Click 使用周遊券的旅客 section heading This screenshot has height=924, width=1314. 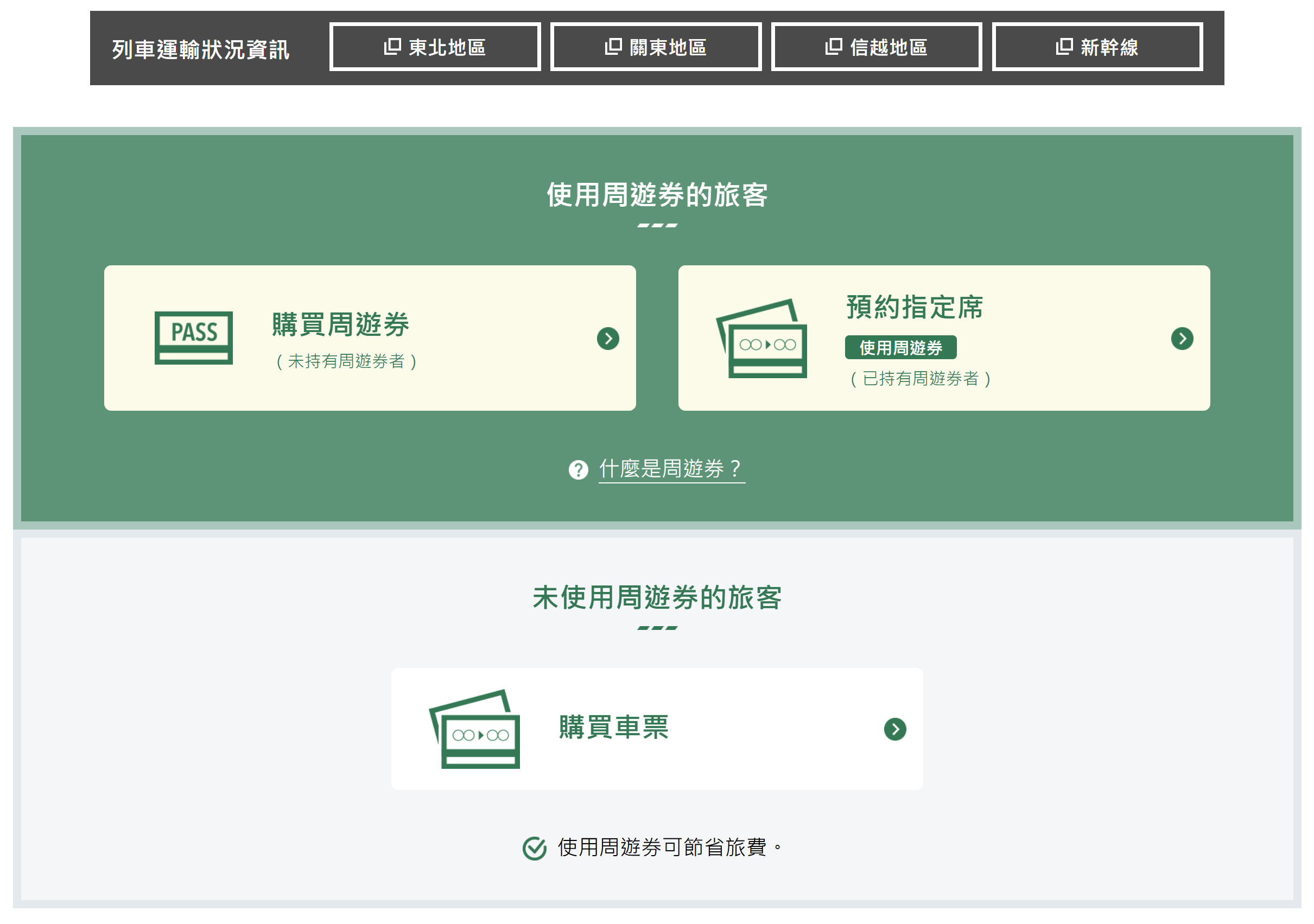[657, 195]
